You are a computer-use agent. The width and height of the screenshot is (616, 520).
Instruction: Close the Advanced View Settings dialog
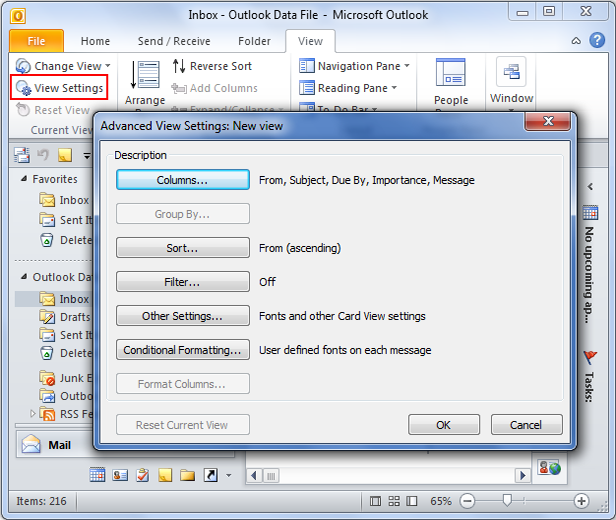(548, 121)
